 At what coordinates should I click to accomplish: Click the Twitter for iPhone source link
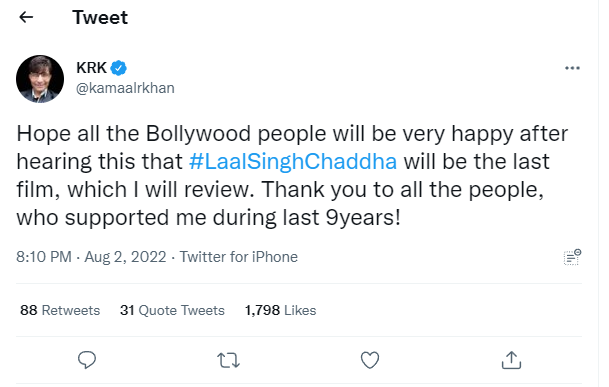point(238,257)
